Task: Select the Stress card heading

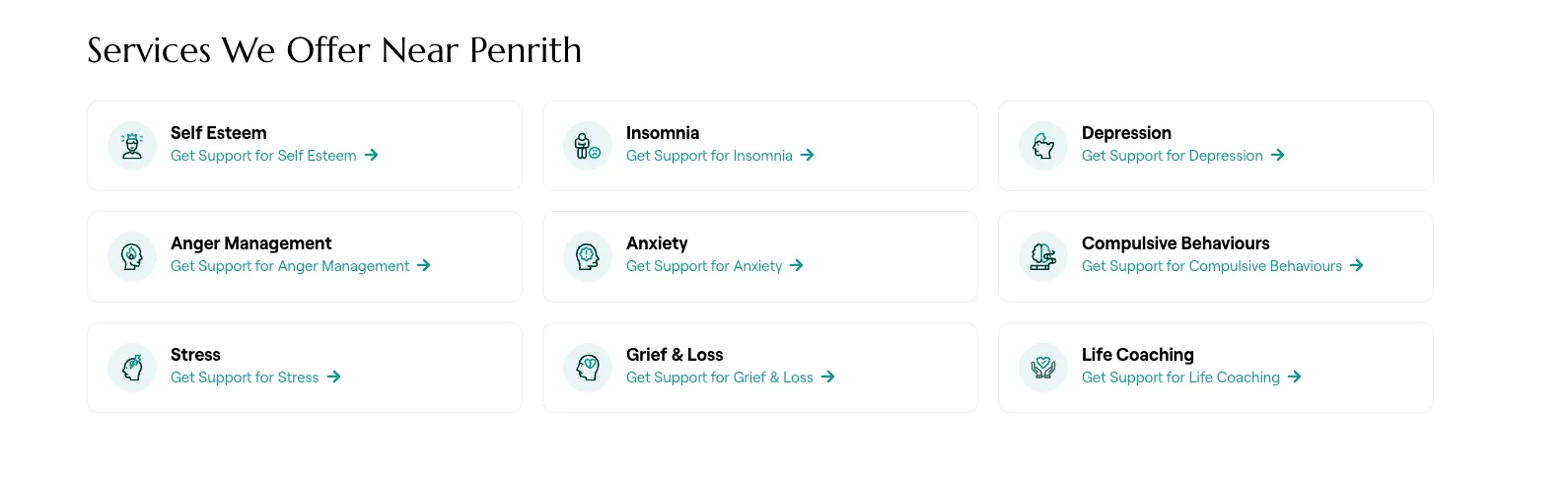Action: (195, 355)
